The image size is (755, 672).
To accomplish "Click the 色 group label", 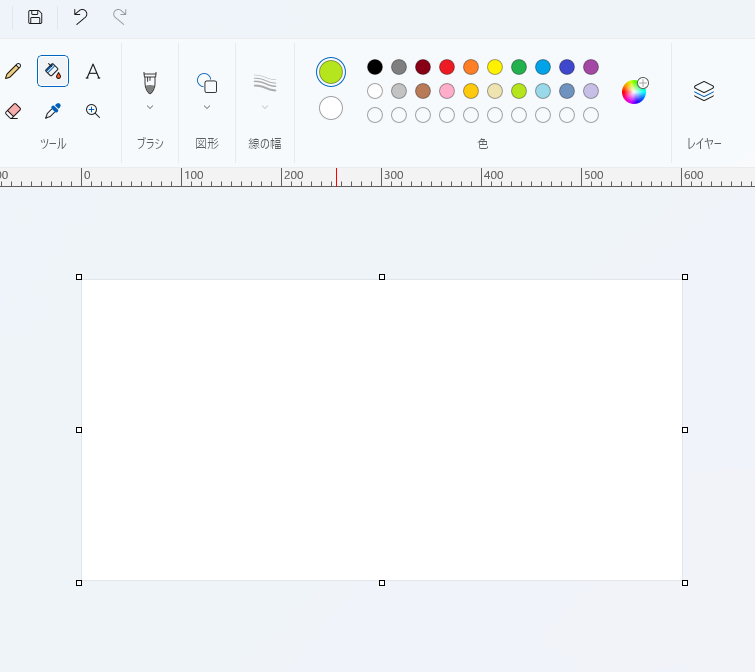I will (x=482, y=143).
